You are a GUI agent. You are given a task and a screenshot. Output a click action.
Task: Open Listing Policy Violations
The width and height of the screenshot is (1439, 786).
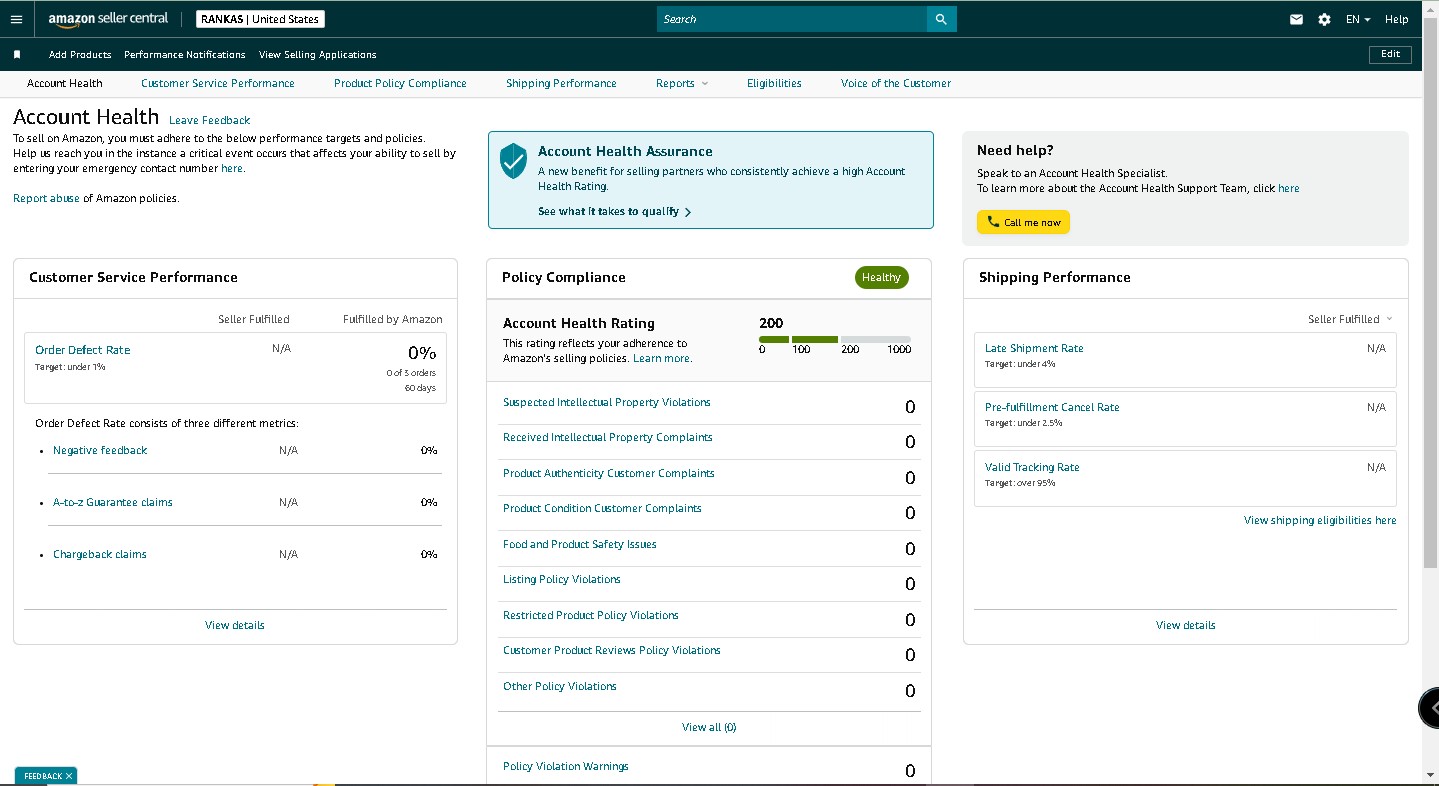562,579
